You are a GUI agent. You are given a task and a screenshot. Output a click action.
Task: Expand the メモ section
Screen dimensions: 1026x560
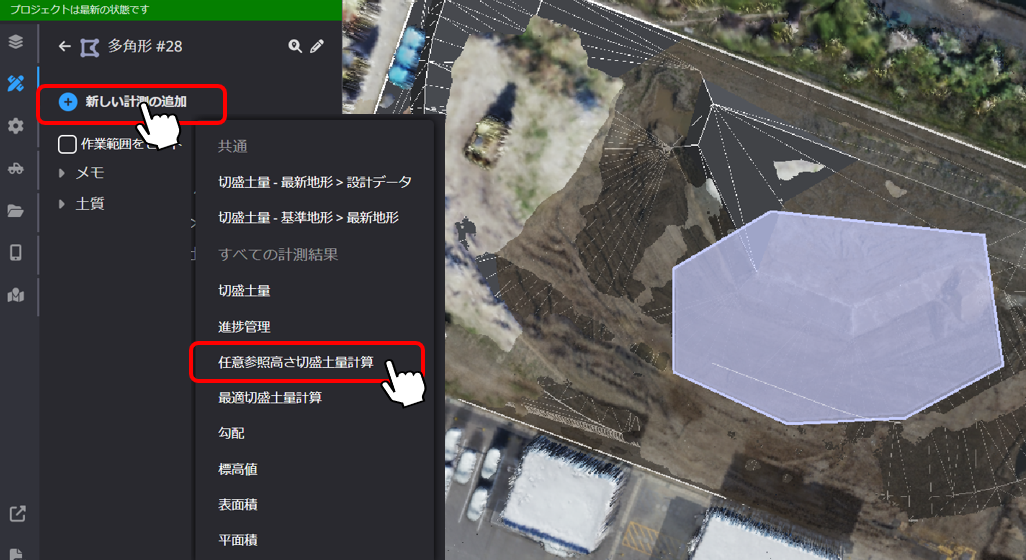coord(62,173)
